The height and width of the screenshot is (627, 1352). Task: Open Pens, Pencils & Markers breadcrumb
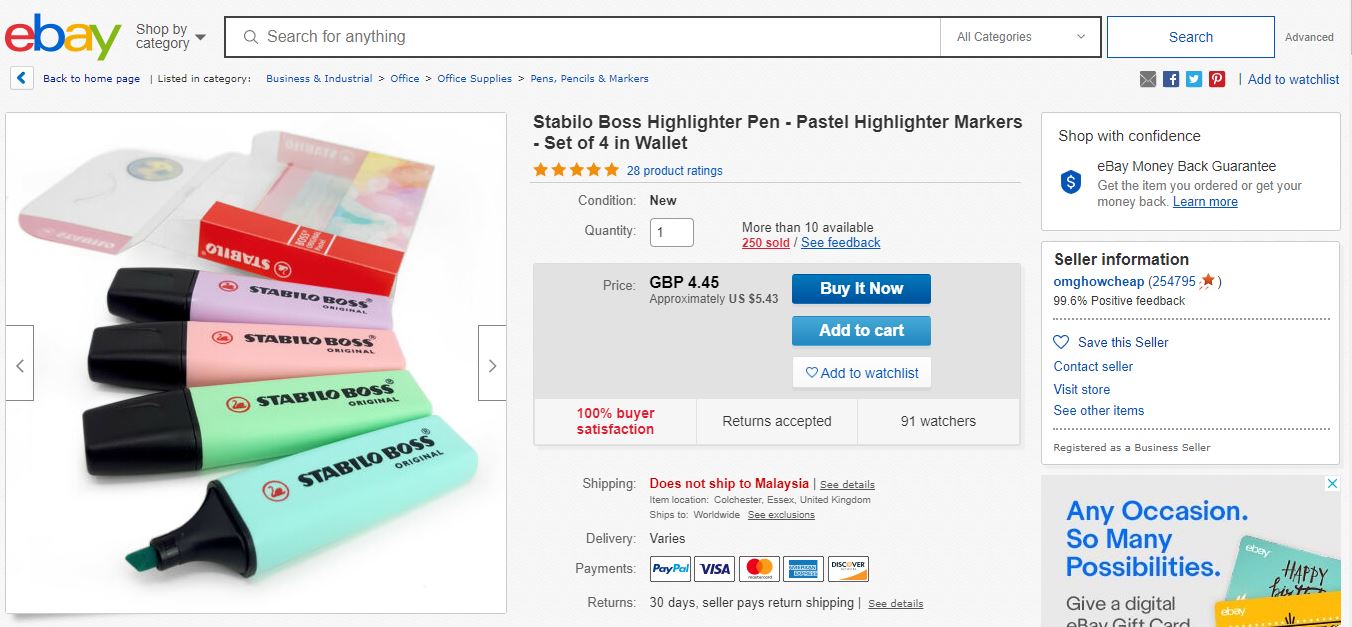589,79
